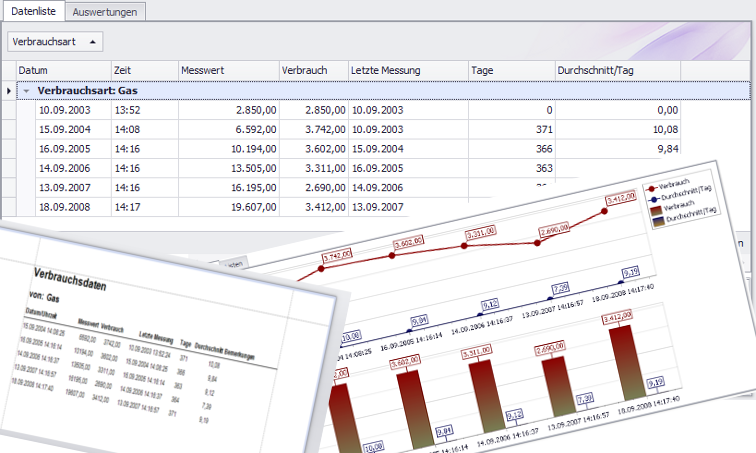756x453 pixels.
Task: Click Messwert cell 10.194,00
Action: pyautogui.click(x=229, y=149)
